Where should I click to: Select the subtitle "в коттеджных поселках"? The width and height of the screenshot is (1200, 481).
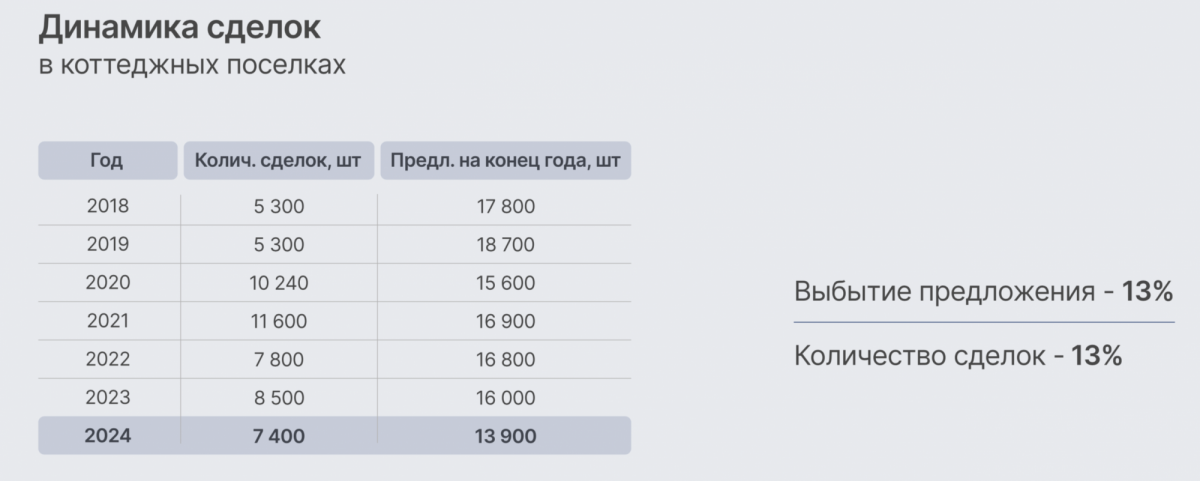(x=192, y=65)
